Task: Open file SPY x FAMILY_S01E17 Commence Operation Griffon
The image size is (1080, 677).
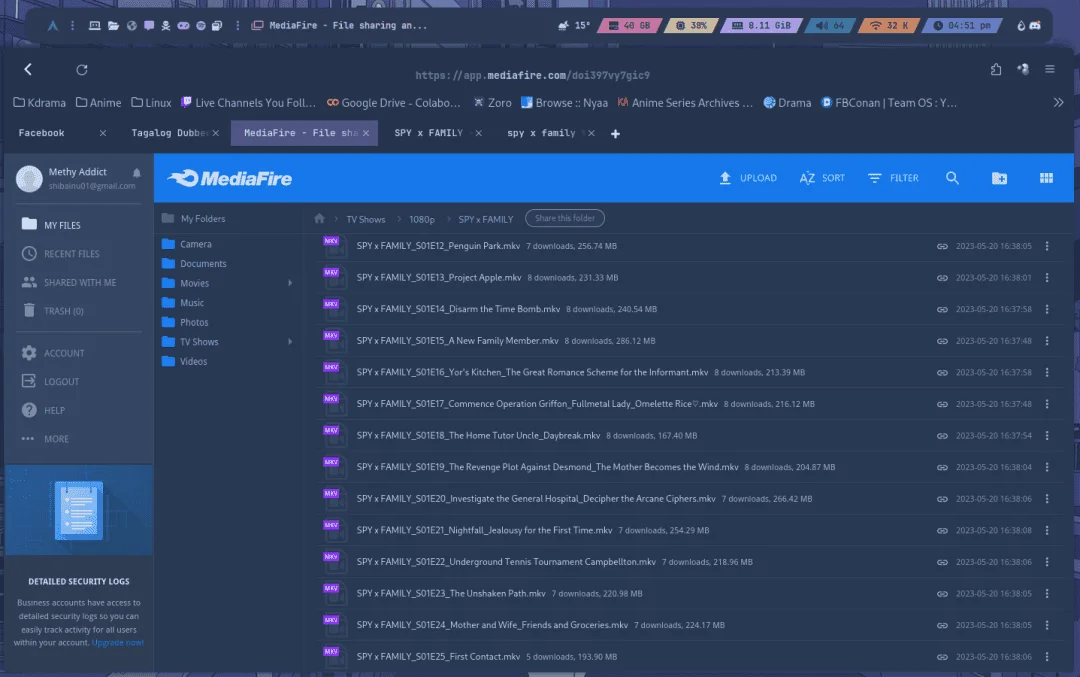Action: (537, 404)
